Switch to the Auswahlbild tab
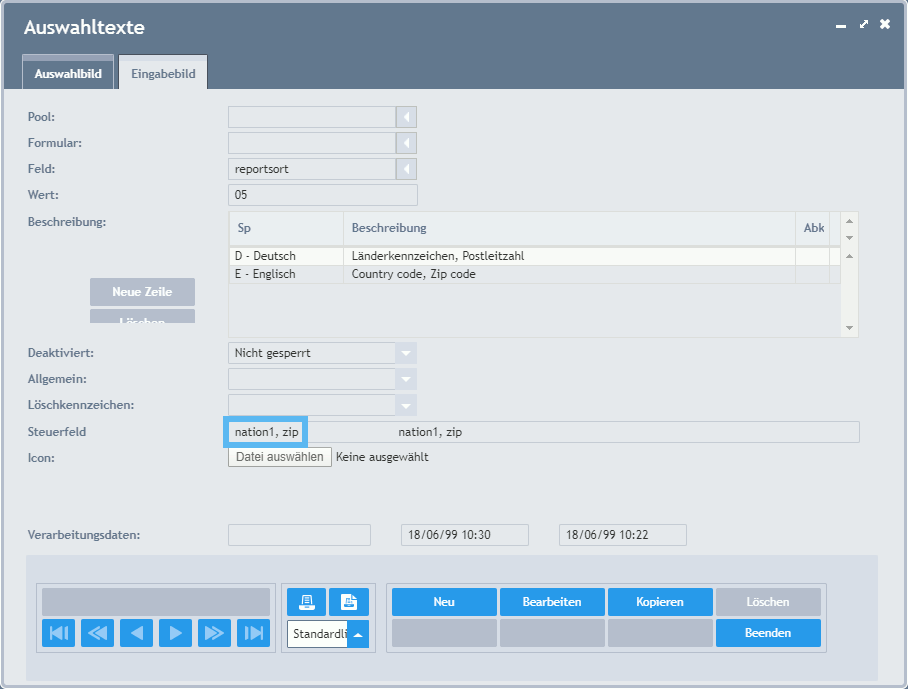The width and height of the screenshot is (908, 689). [68, 74]
